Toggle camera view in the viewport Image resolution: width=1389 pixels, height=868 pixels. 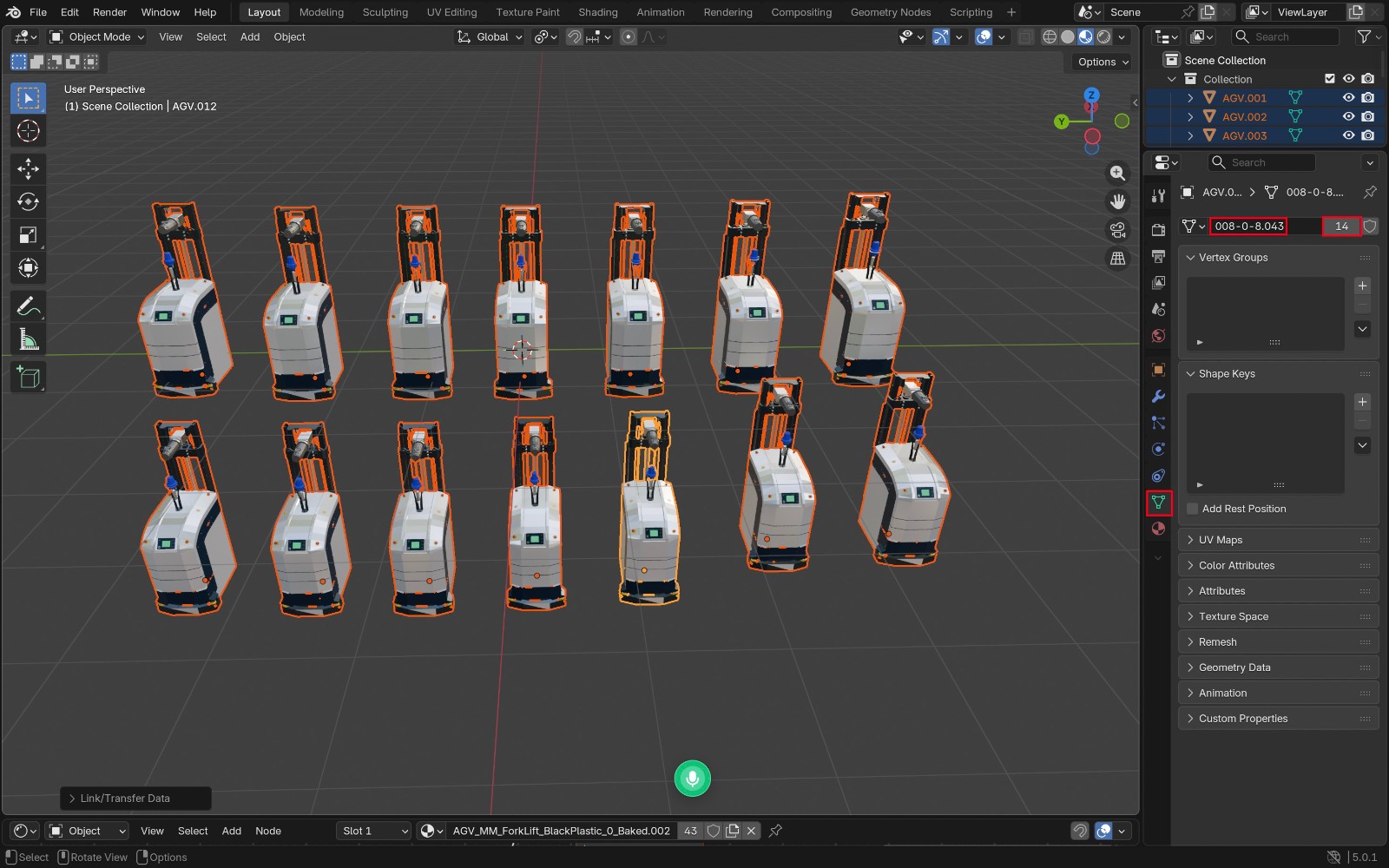point(1118,230)
